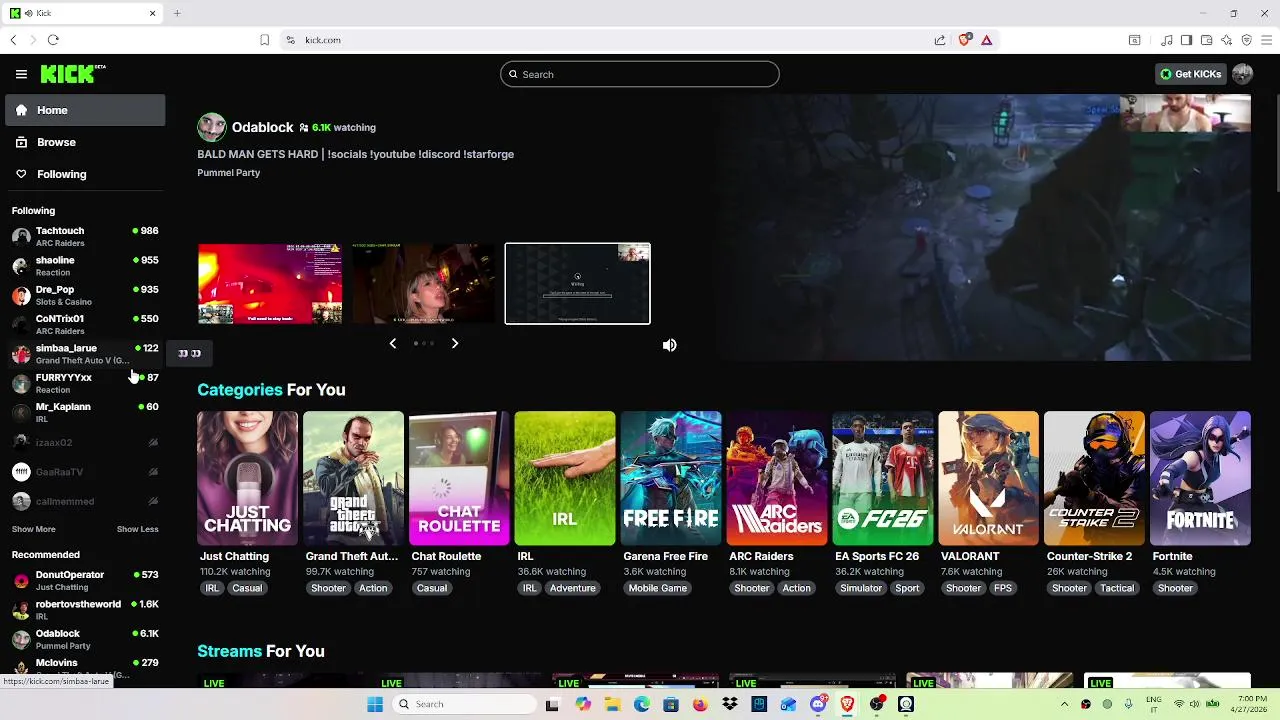Open Mr_Kaplann channel in Following
The width and height of the screenshot is (1280, 720).
[x=85, y=412]
